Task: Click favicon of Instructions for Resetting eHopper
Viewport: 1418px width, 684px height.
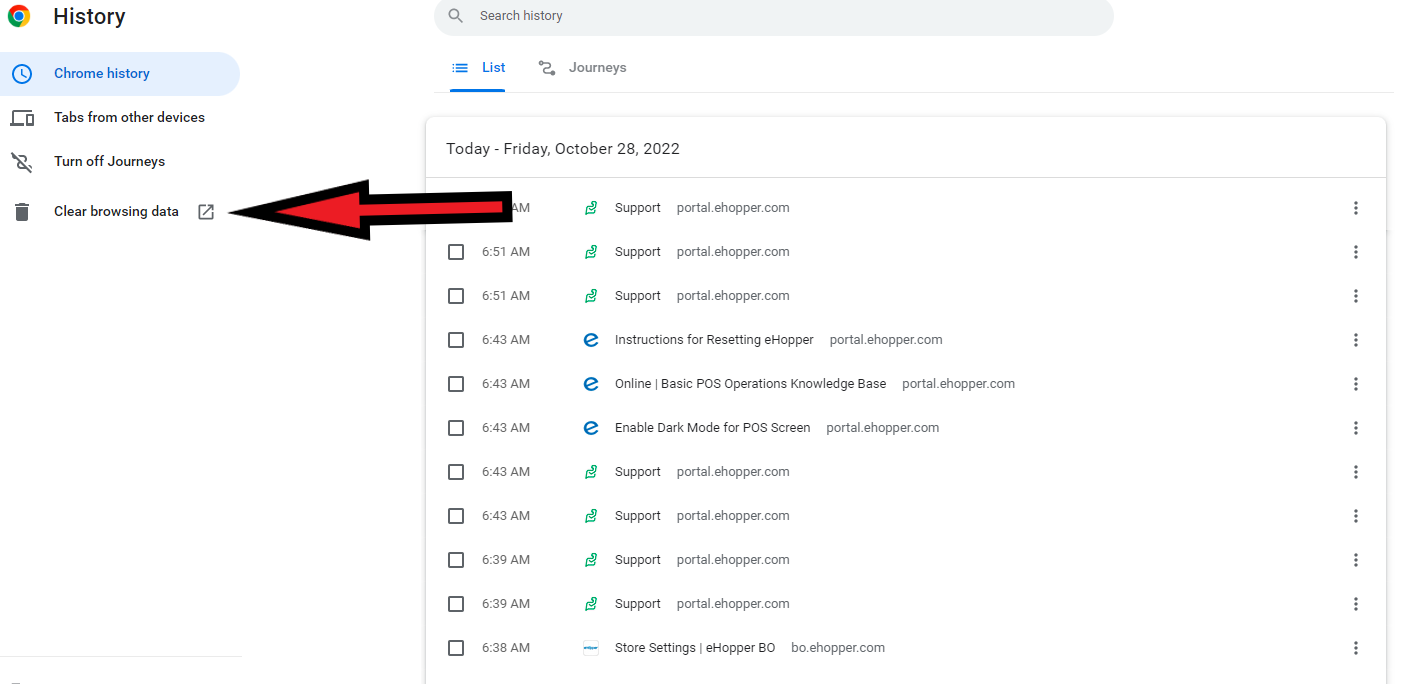Action: pos(591,340)
